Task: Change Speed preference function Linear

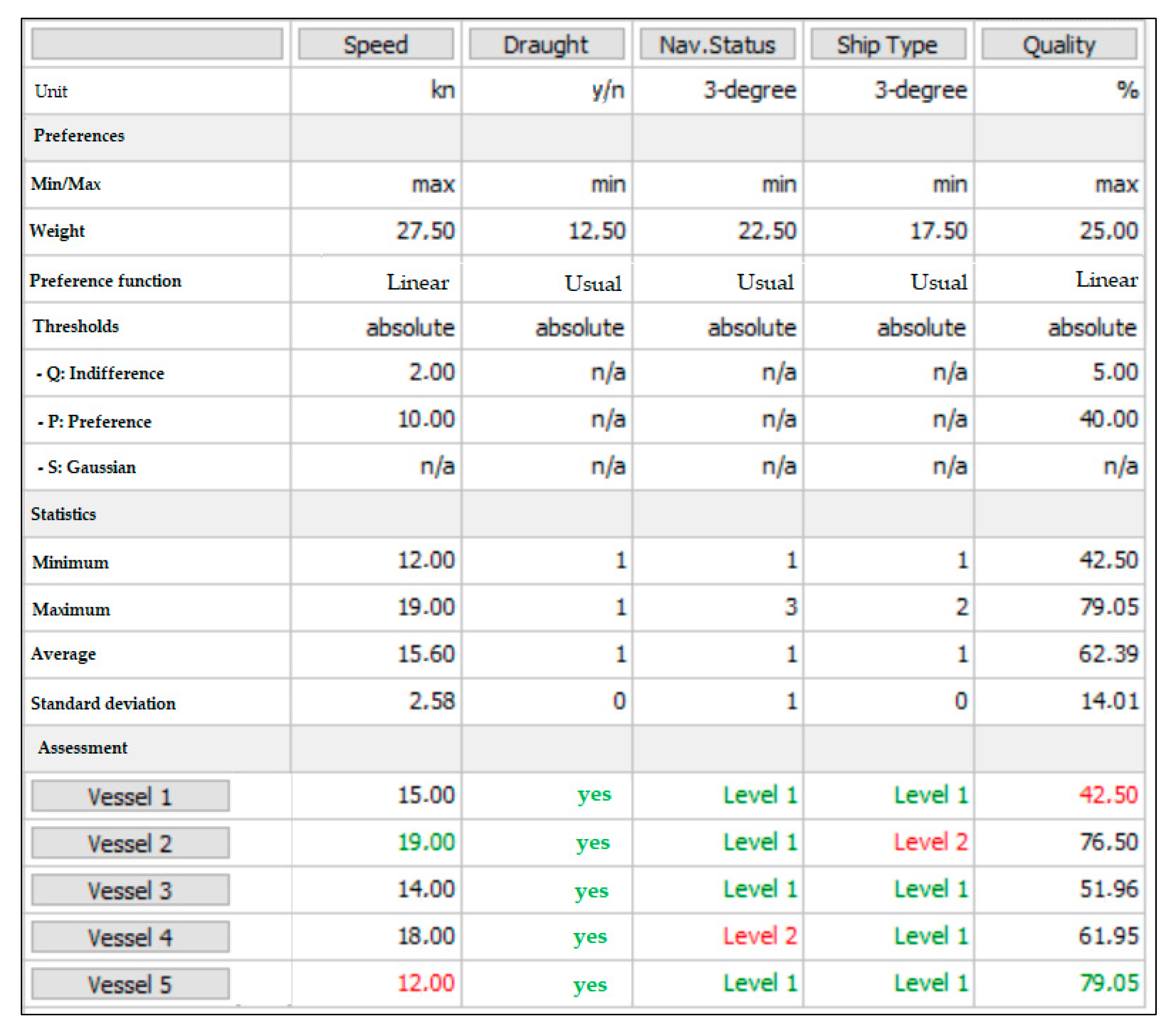Action: pyautogui.click(x=418, y=282)
